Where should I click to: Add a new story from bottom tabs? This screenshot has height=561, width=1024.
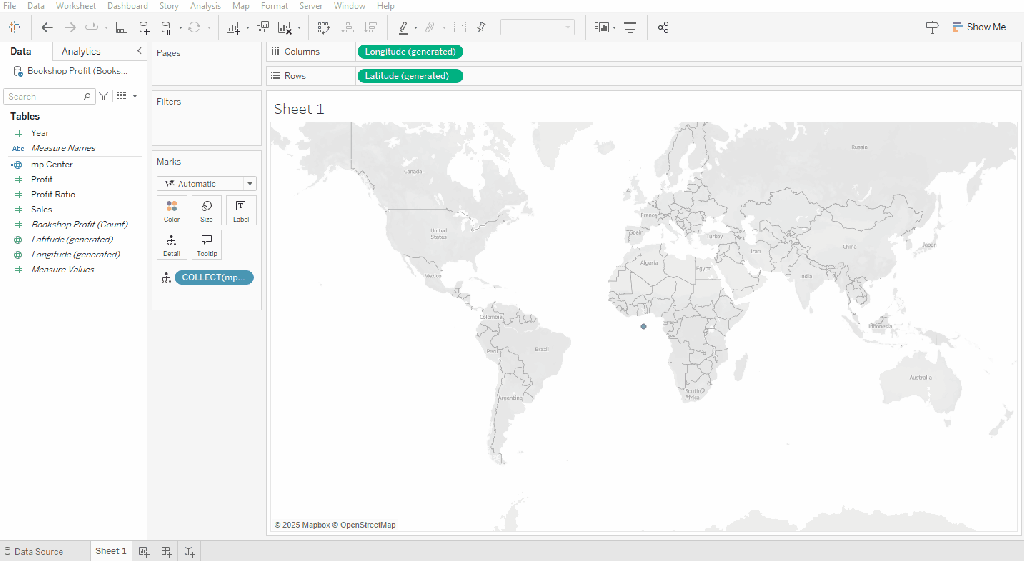(190, 551)
